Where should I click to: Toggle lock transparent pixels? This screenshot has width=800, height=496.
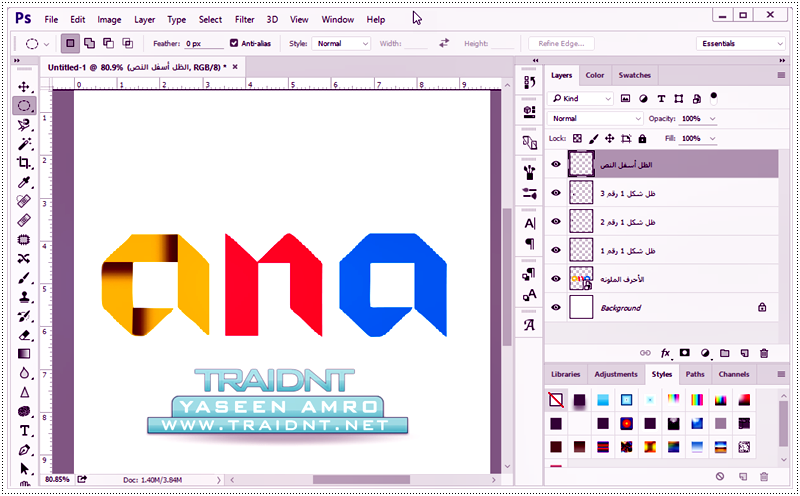click(x=577, y=138)
